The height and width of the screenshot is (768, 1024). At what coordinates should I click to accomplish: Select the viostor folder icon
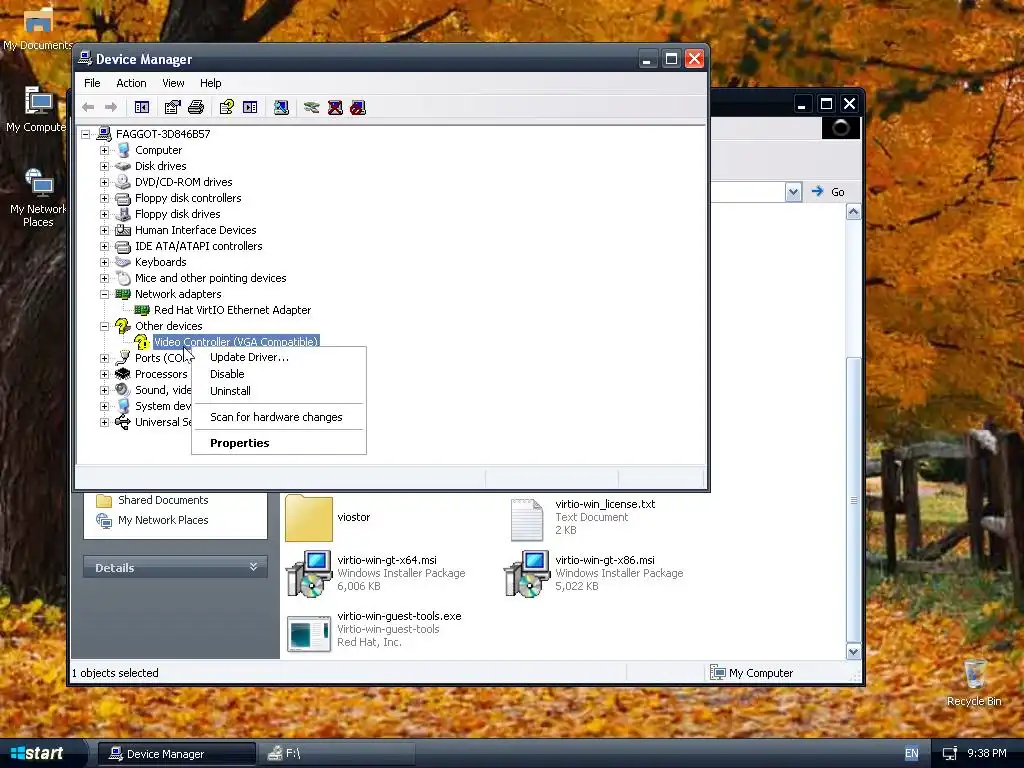point(309,518)
